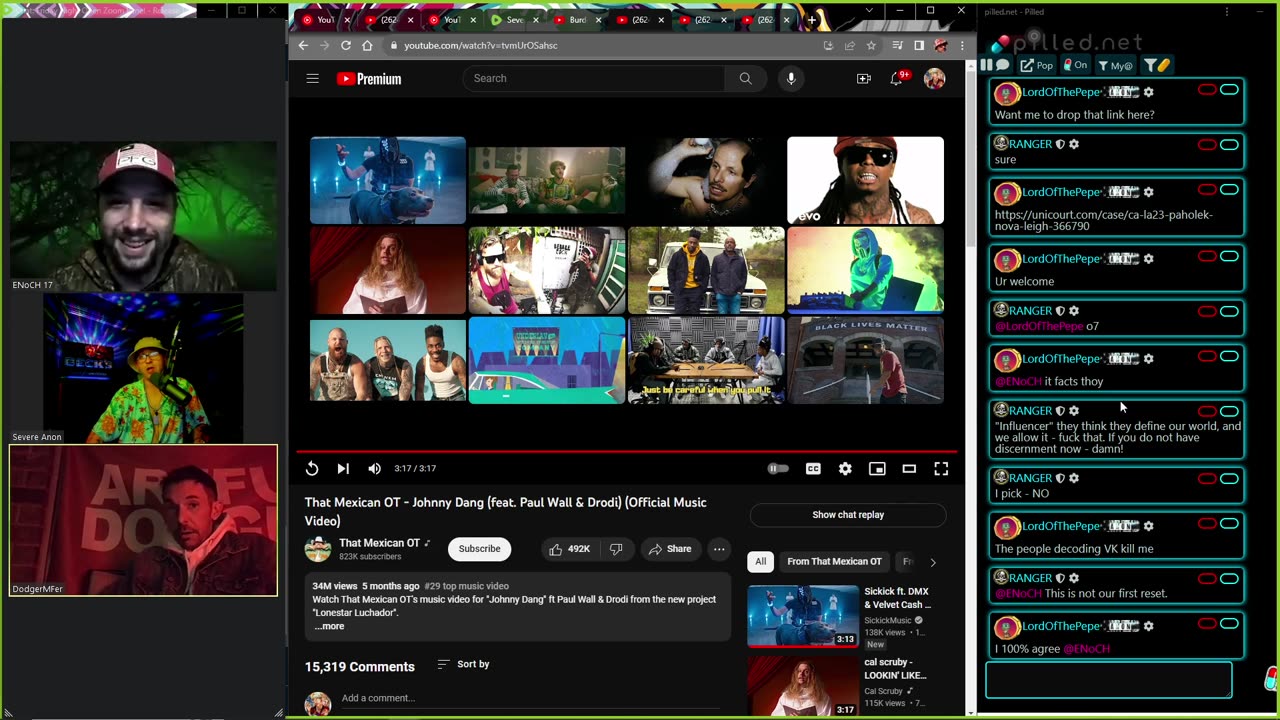Viewport: 1280px width, 720px height.
Task: Select the All filter chip
Action: 760,561
